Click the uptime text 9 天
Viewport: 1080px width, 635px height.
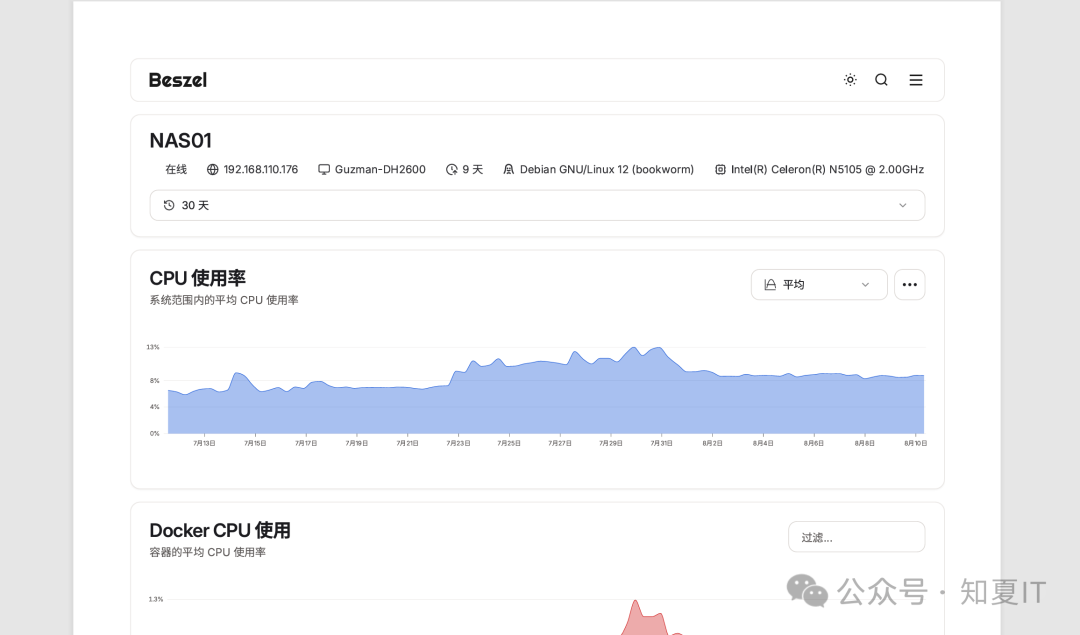pyautogui.click(x=472, y=169)
